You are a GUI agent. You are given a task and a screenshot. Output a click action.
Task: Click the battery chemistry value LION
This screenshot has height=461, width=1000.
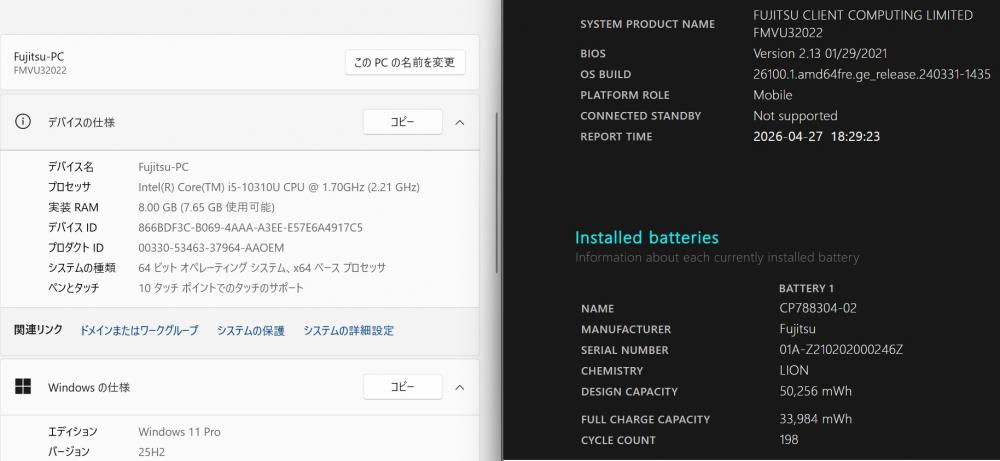point(794,370)
